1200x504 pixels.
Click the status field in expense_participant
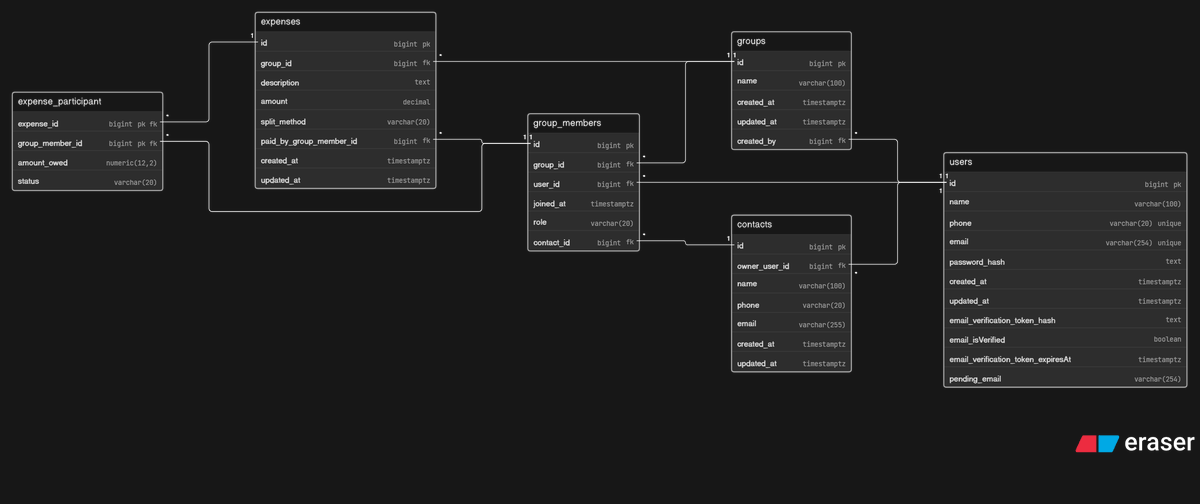pyautogui.click(x=88, y=182)
